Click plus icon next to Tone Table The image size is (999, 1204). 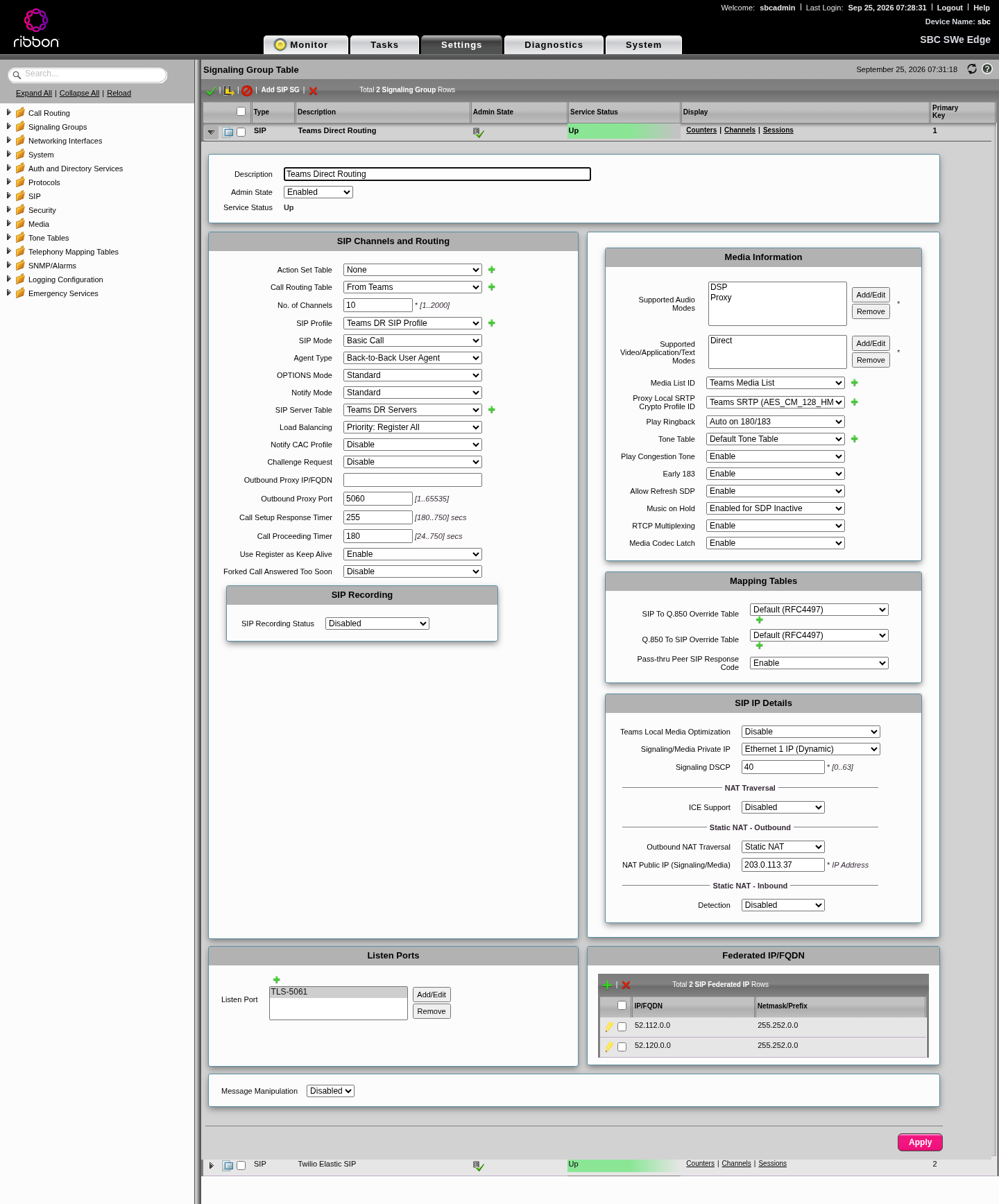pos(854,439)
